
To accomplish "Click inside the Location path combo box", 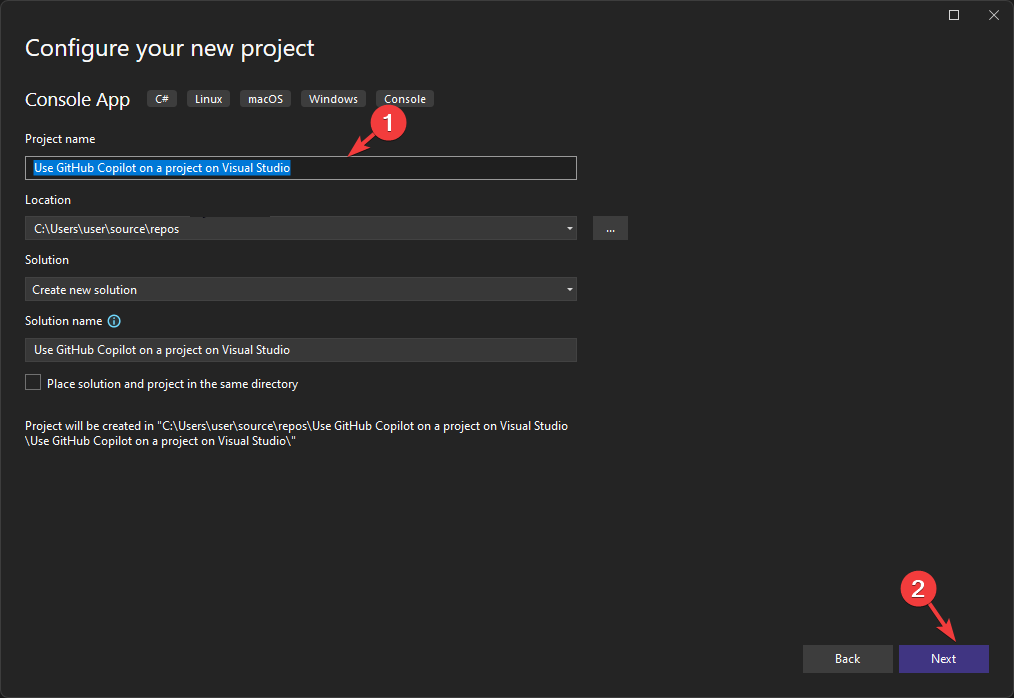I will 290,229.
